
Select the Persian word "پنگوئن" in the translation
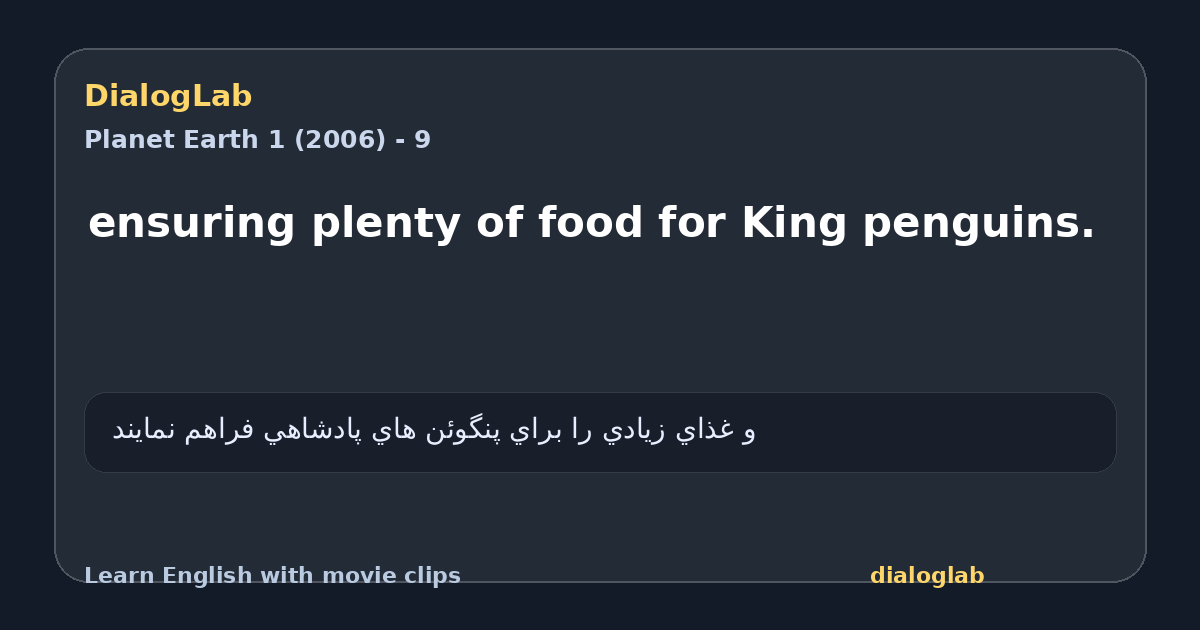coord(464,430)
